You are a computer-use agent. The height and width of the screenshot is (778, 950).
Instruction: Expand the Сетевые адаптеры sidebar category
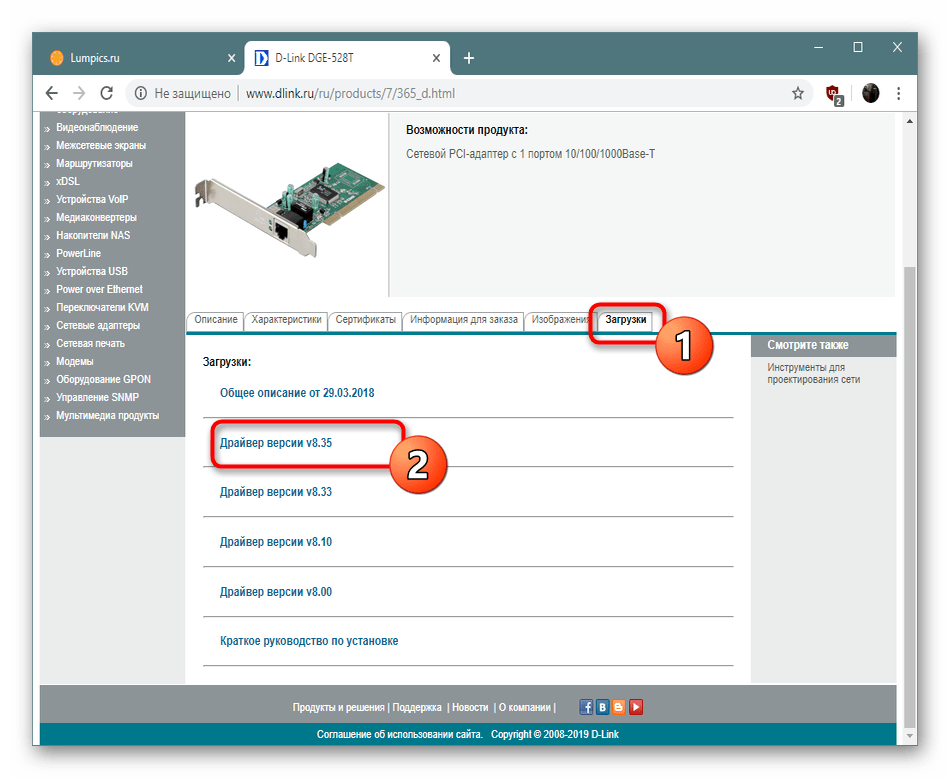pyautogui.click(x=97, y=326)
